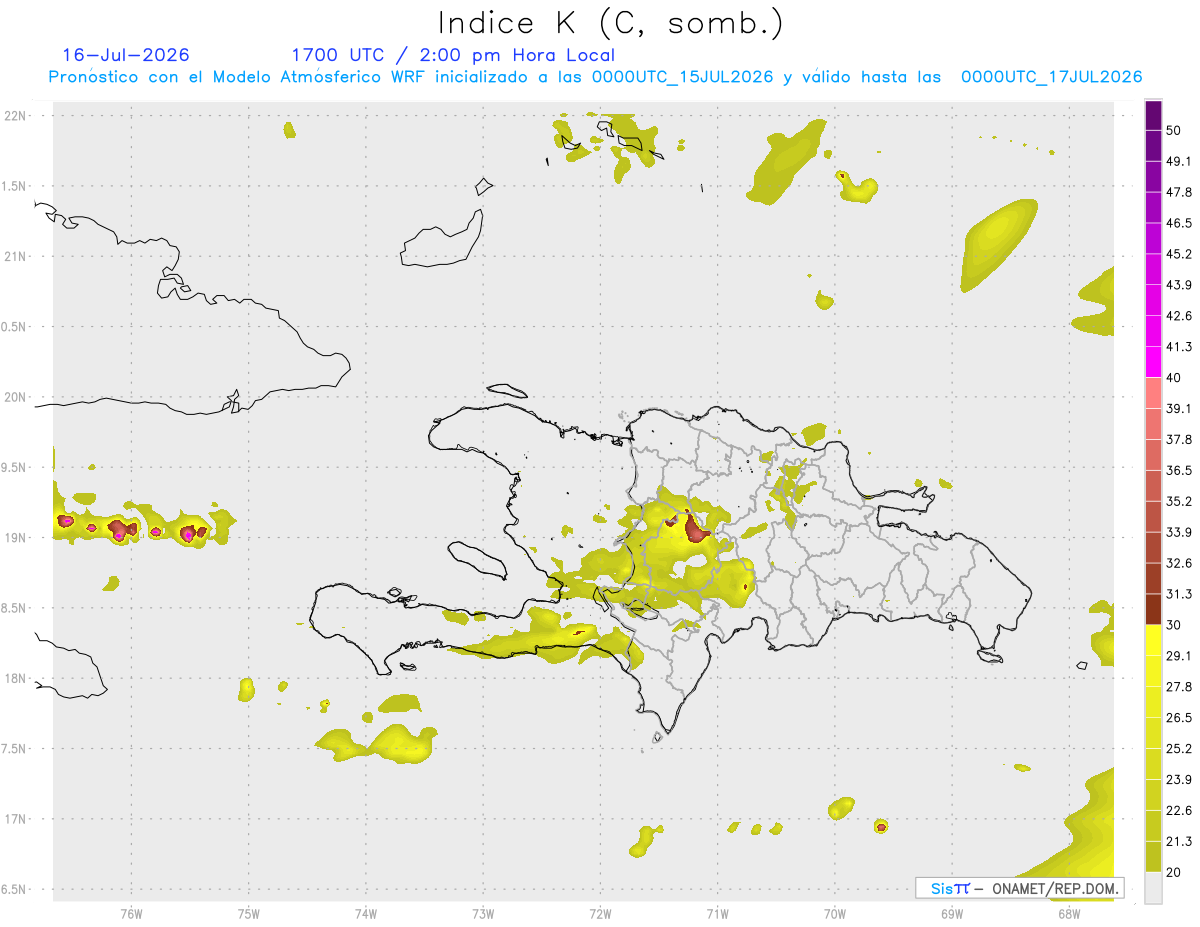Click the '74W' longitude axis label

[x=366, y=913]
